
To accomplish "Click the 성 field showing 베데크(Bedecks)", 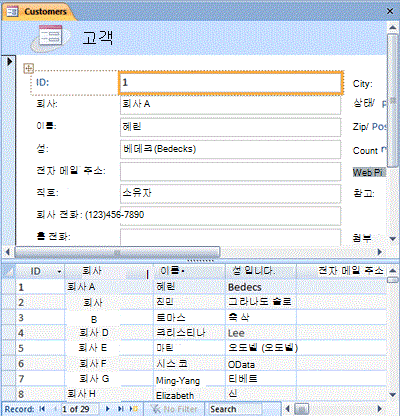I will [230, 149].
